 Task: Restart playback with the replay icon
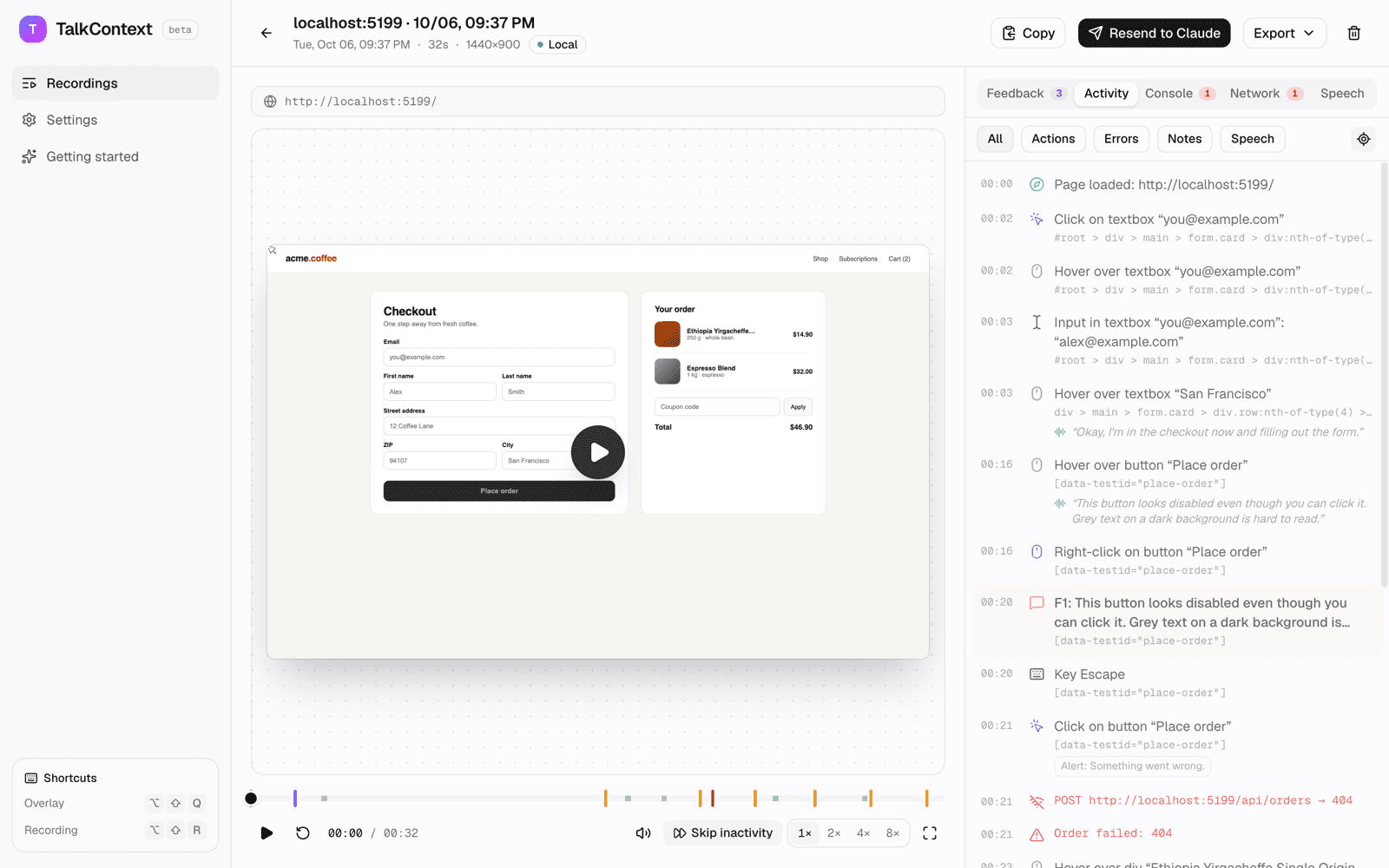coord(302,833)
